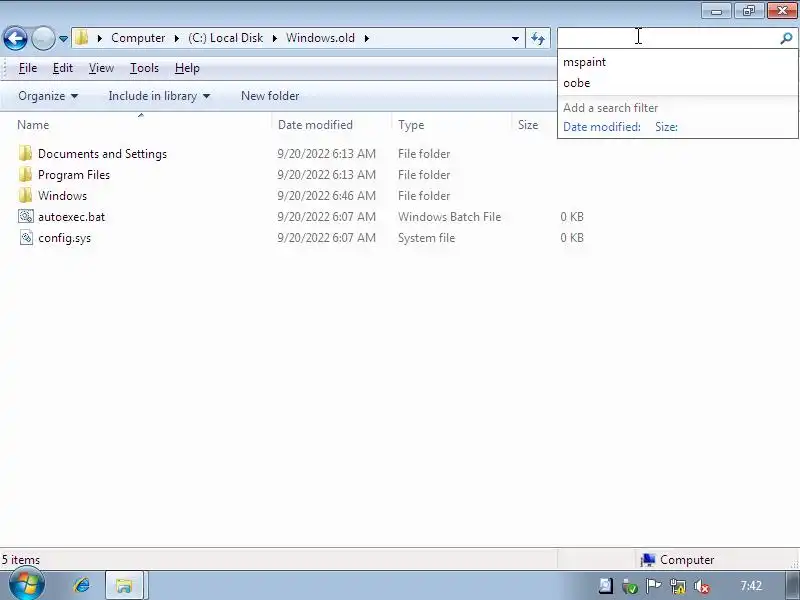Open the View menu
Viewport: 800px width, 600px height.
pyautogui.click(x=101, y=68)
